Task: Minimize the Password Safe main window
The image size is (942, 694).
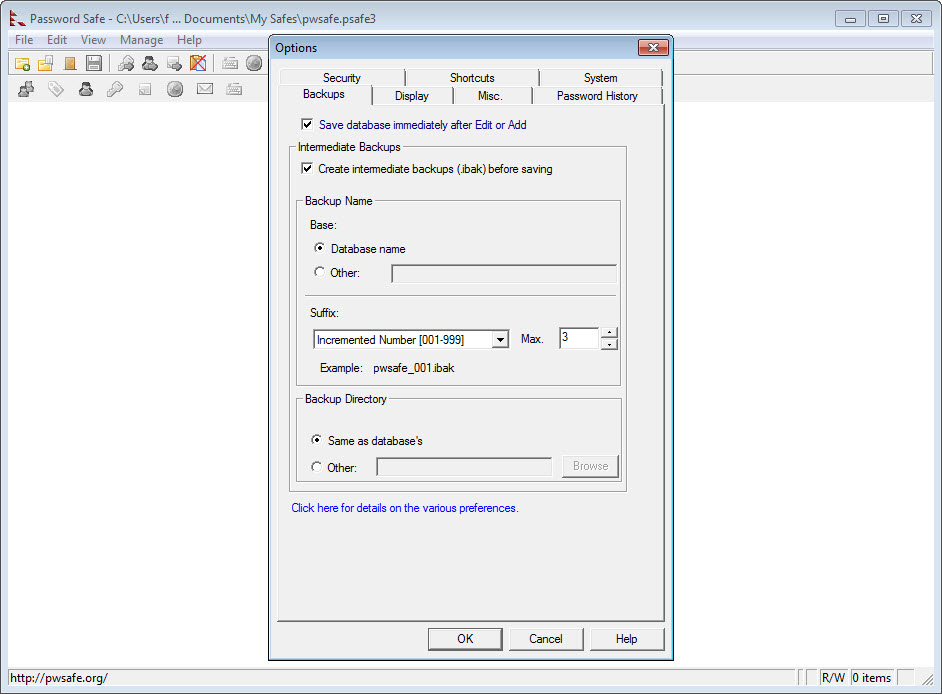Action: (850, 19)
